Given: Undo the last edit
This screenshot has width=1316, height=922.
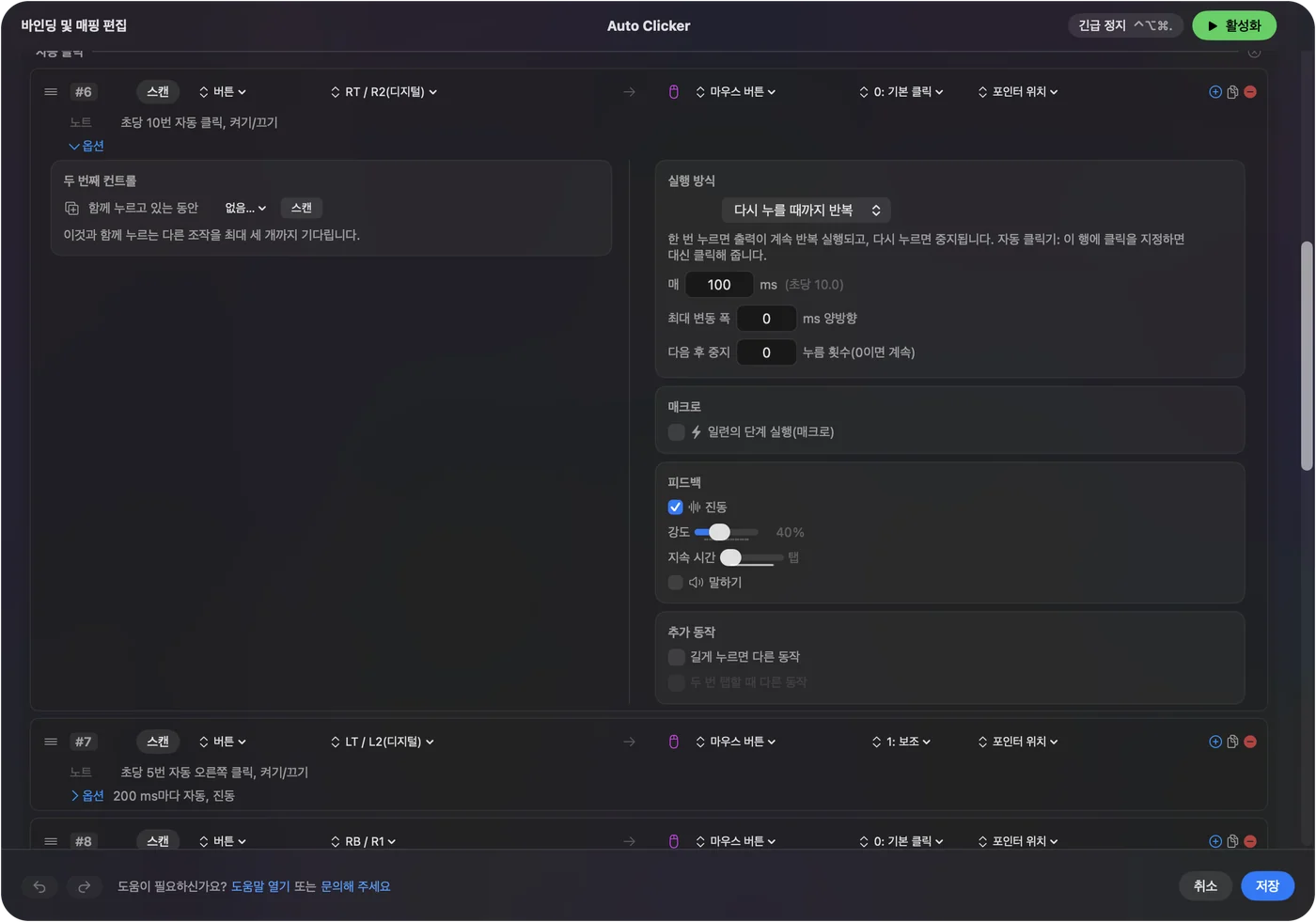Looking at the screenshot, I should tap(39, 886).
